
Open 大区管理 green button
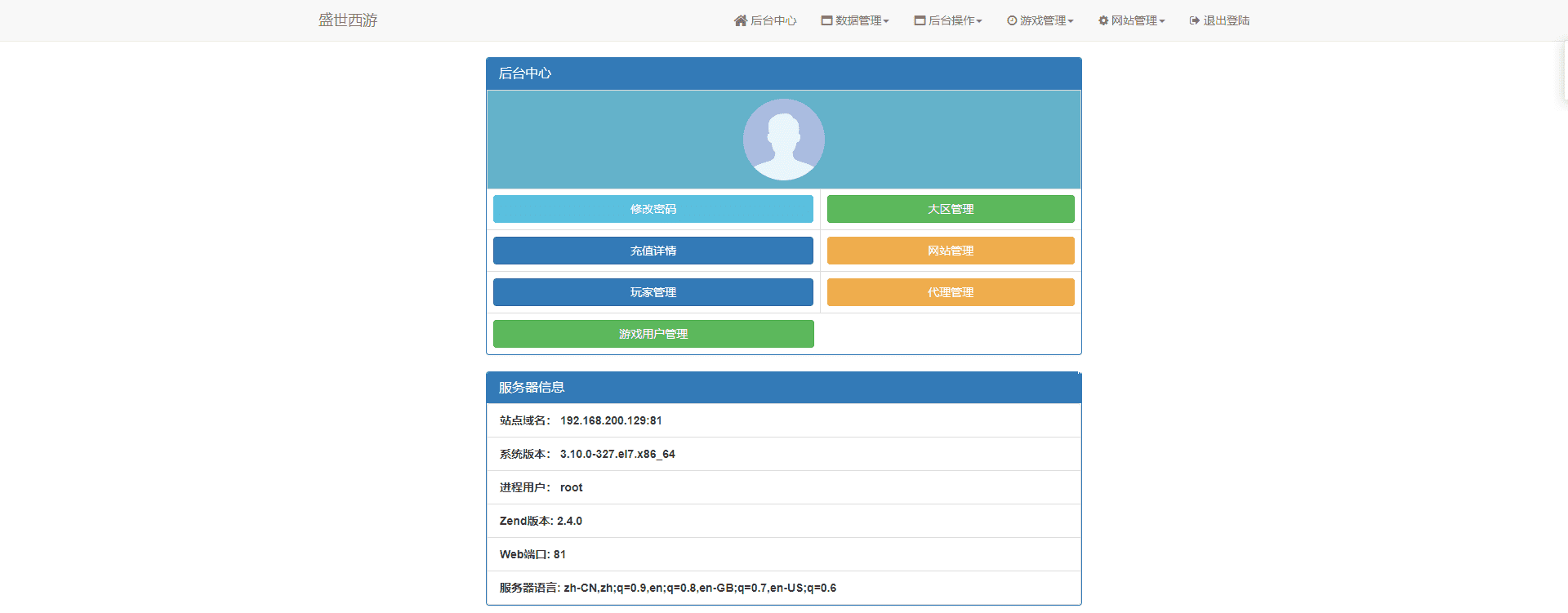pyautogui.click(x=951, y=209)
